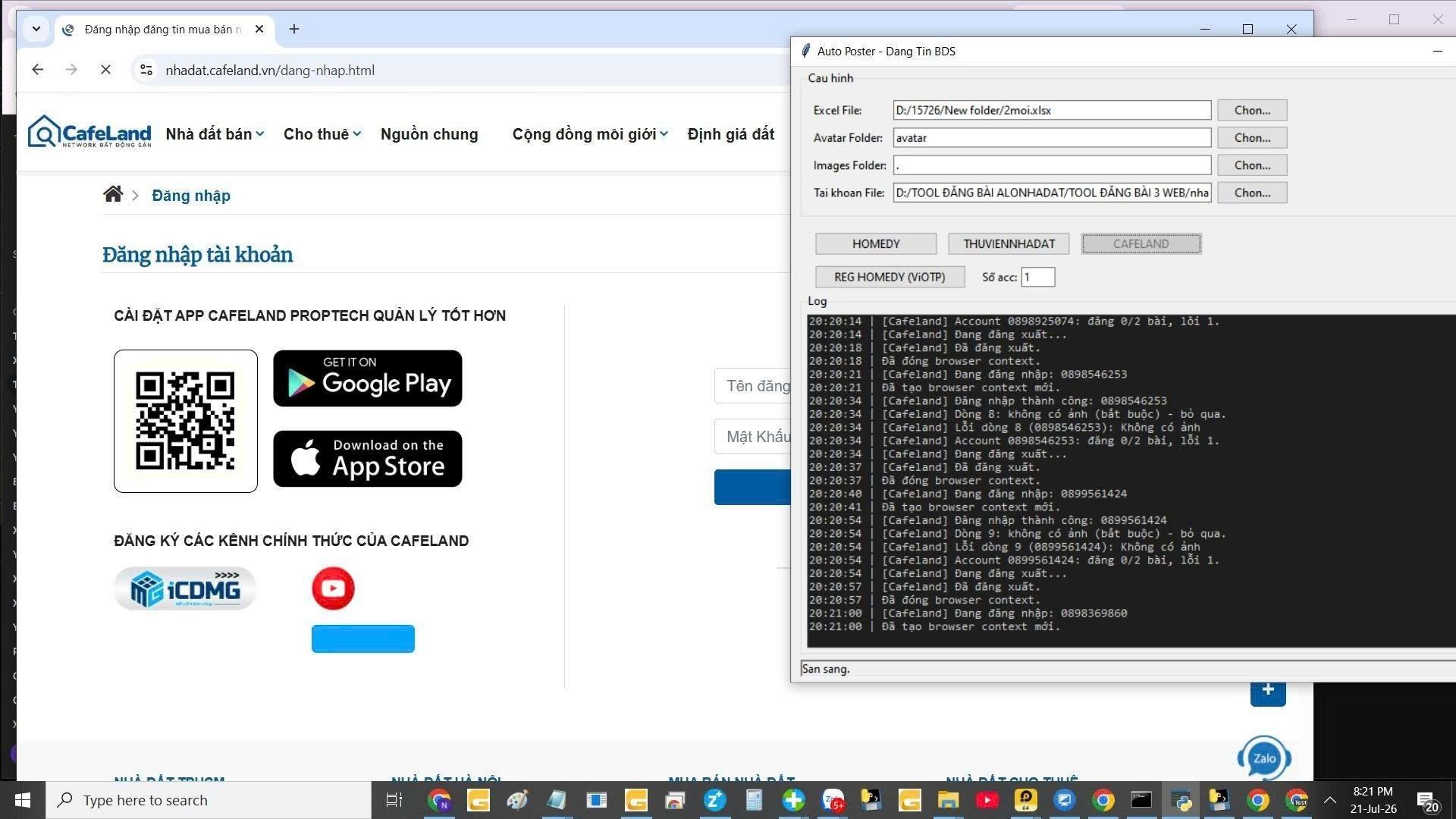Open Zalo with the 5+ badge in taskbar
The height and width of the screenshot is (819, 1456).
(x=833, y=800)
